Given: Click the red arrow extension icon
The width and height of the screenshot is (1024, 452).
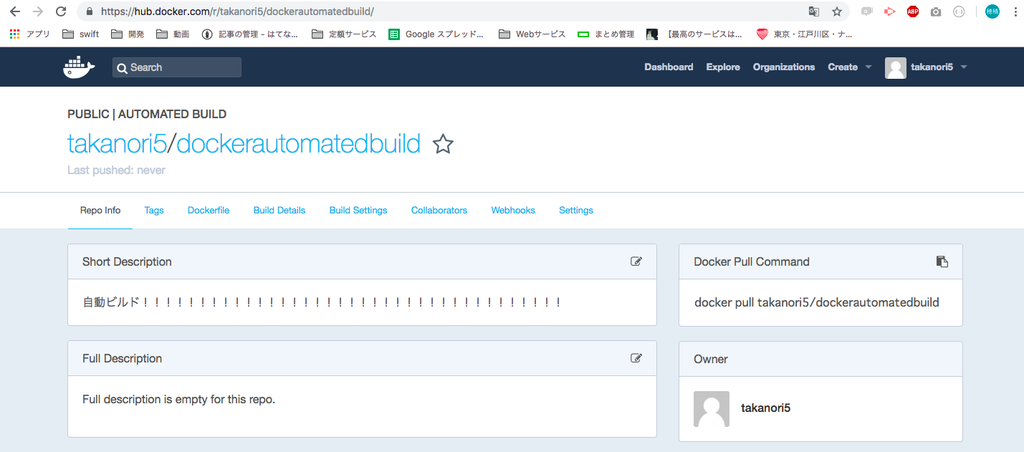Looking at the screenshot, I should coord(889,11).
